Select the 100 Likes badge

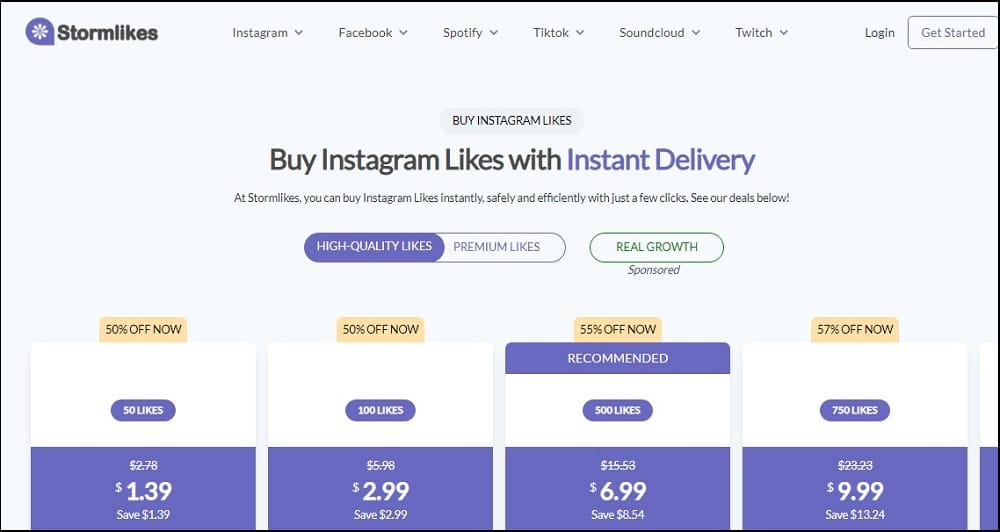point(380,410)
